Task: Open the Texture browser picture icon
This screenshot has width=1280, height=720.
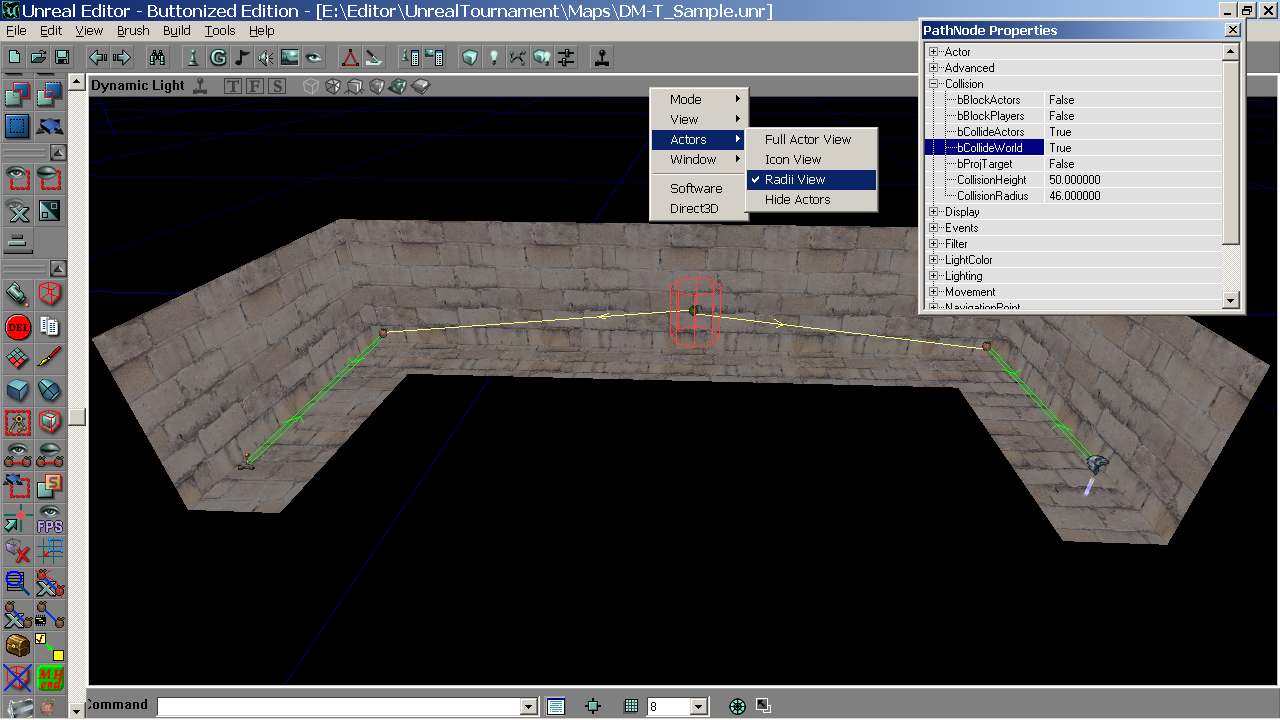Action: coord(290,57)
